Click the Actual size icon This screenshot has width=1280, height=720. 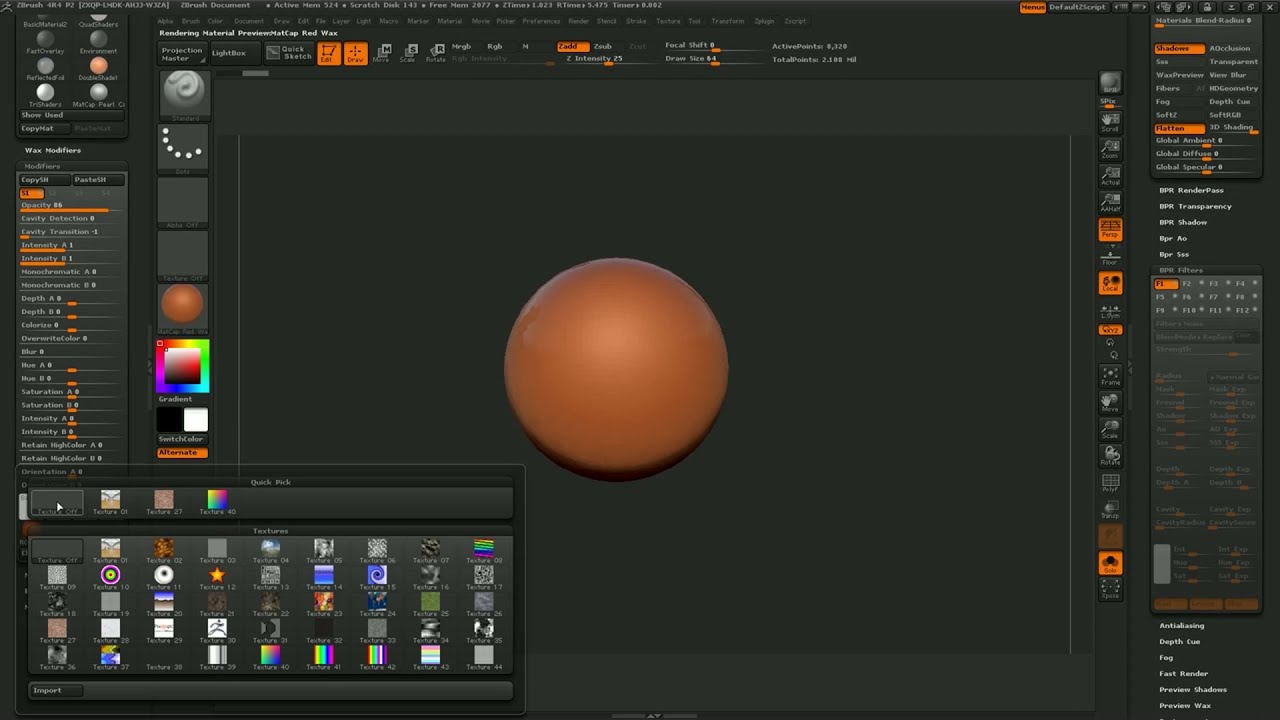point(1110,176)
